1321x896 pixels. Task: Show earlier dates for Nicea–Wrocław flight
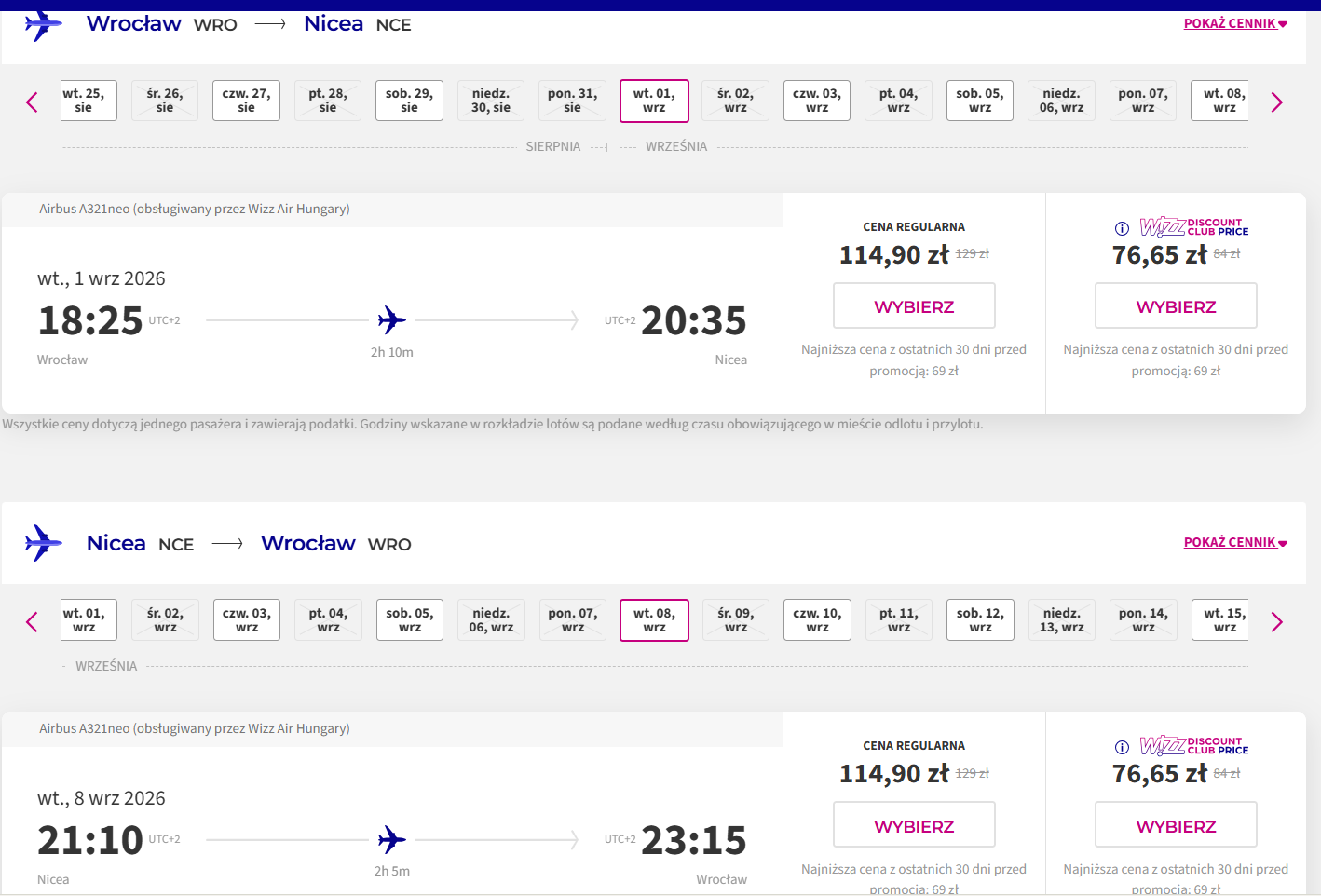[33, 622]
